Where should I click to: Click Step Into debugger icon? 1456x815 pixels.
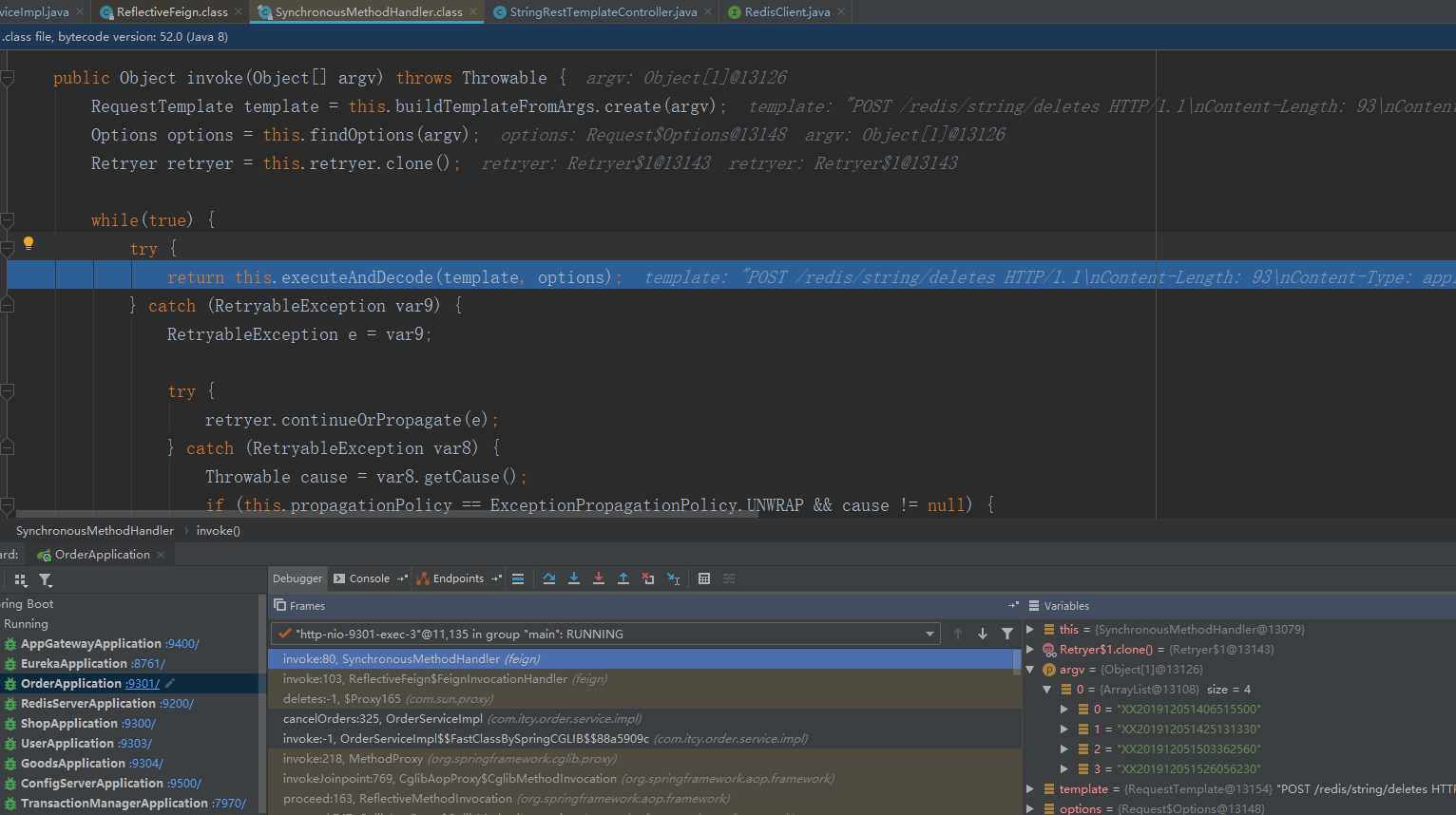pyautogui.click(x=574, y=578)
